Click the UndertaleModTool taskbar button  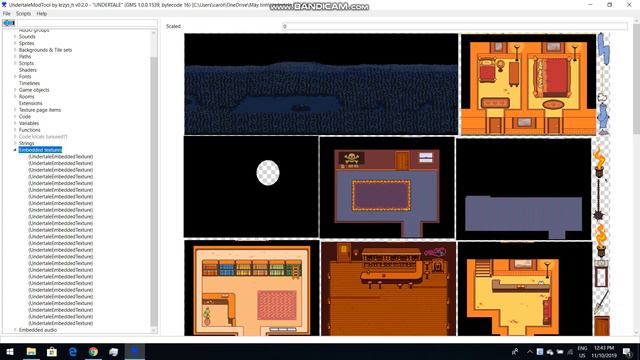pos(134,352)
